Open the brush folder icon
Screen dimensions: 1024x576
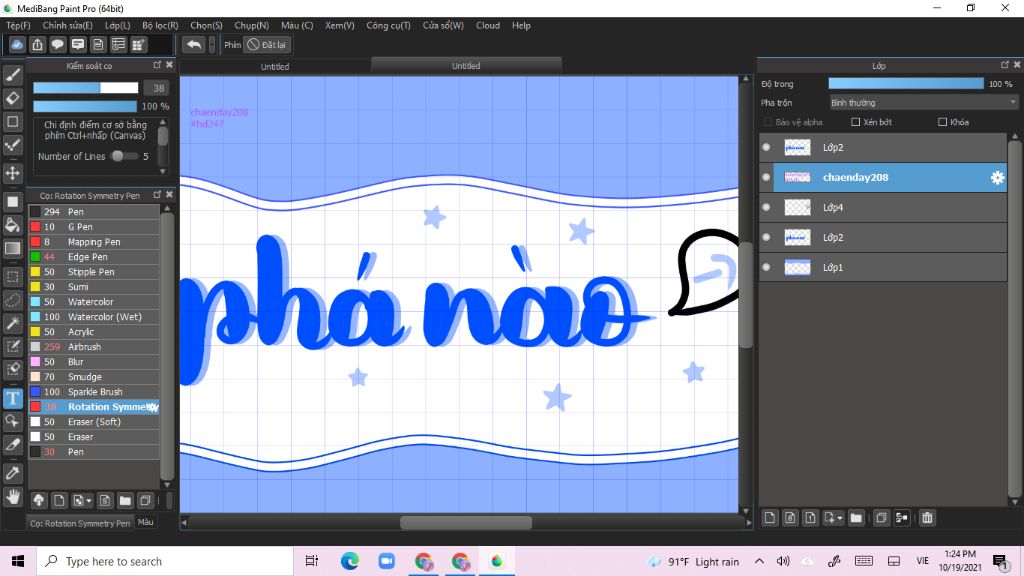point(125,501)
